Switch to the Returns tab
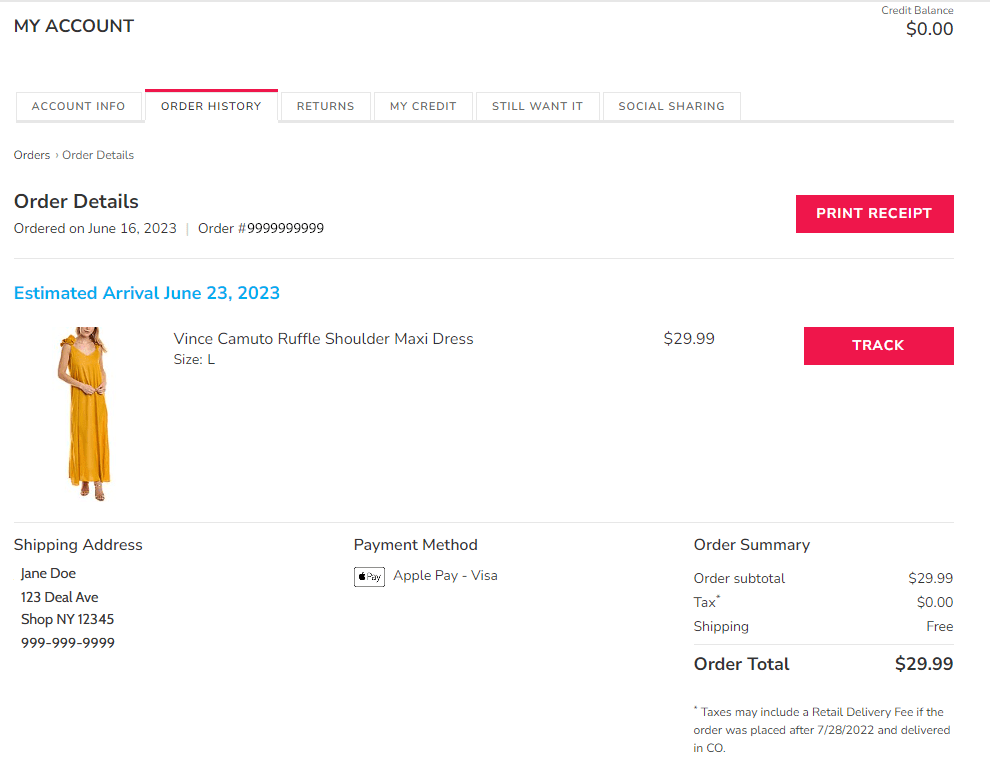The image size is (990, 770). [x=325, y=106]
